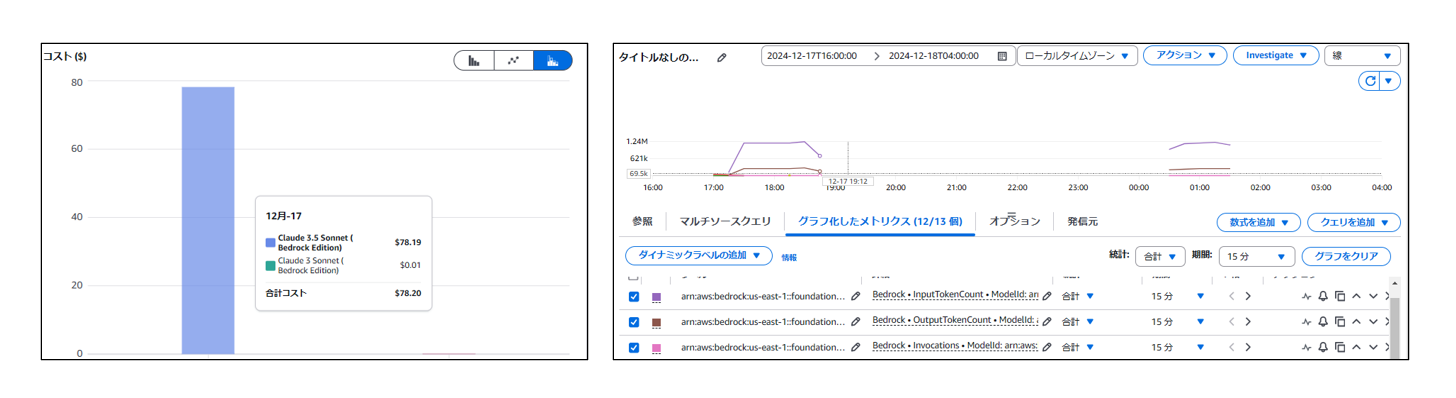
Task: Create alarm bell for OutputTokenCount metric
Action: (x=1323, y=322)
